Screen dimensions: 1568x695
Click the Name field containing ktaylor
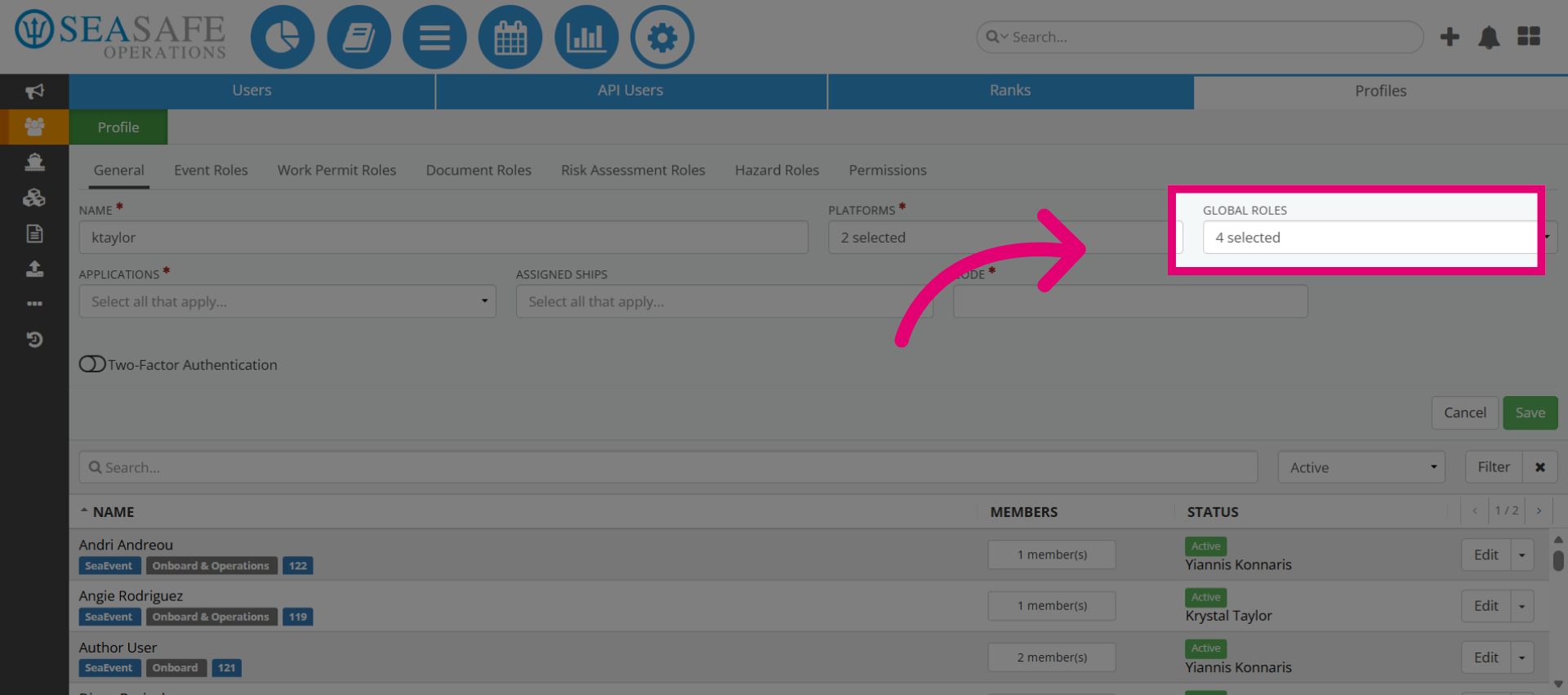click(443, 238)
